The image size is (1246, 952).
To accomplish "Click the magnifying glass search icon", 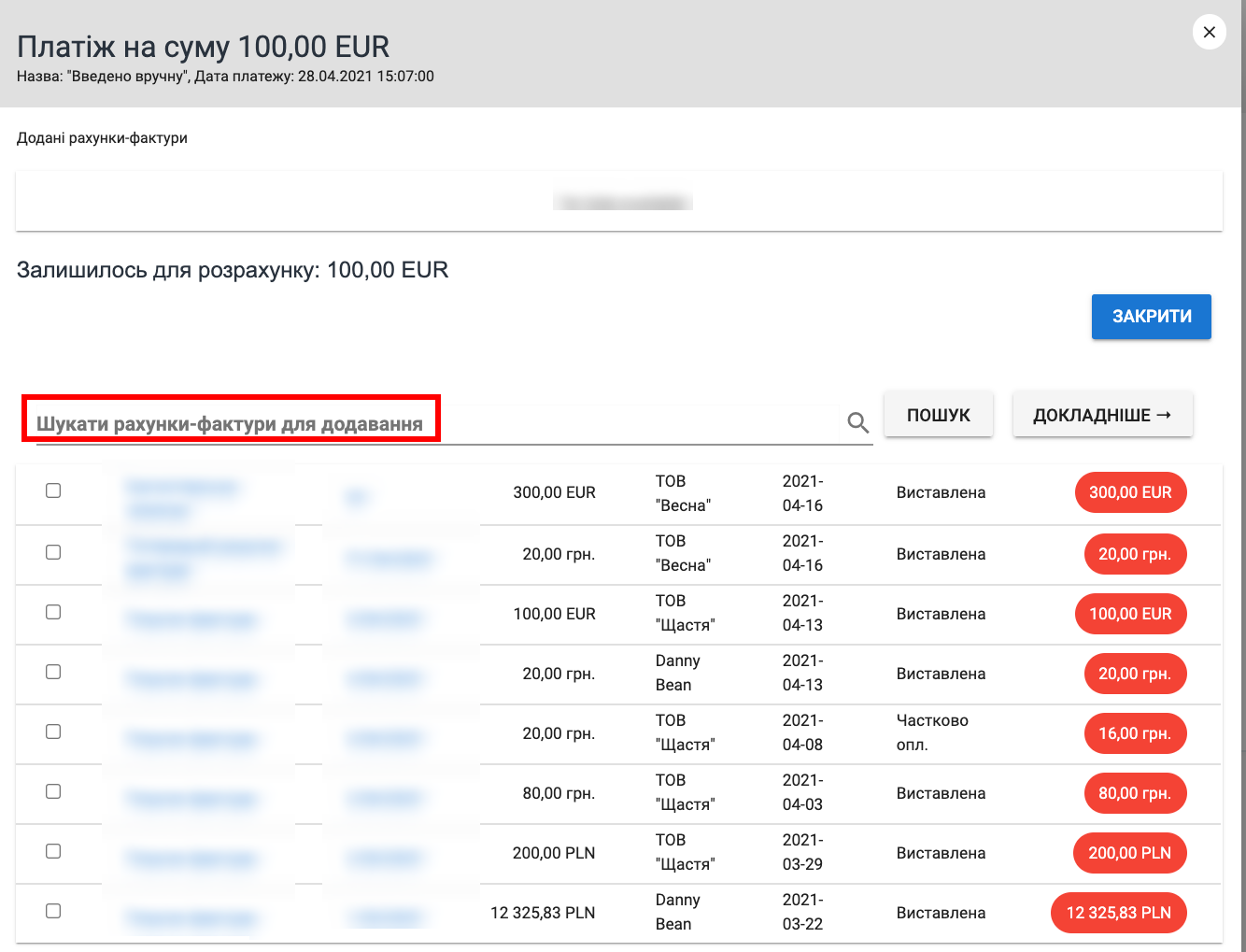I will coord(857,423).
